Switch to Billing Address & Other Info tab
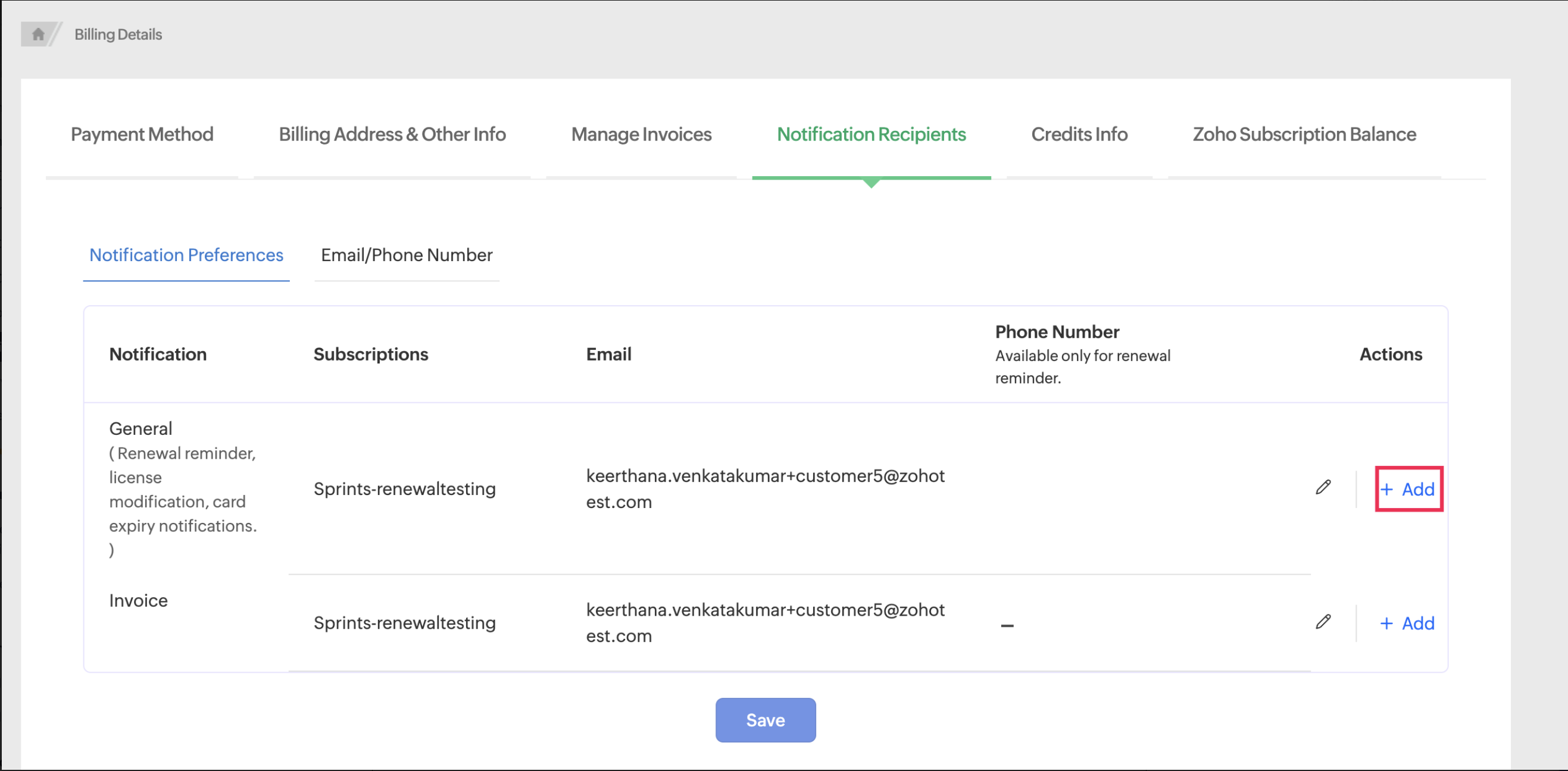Viewport: 1568px width, 771px height. 392,134
